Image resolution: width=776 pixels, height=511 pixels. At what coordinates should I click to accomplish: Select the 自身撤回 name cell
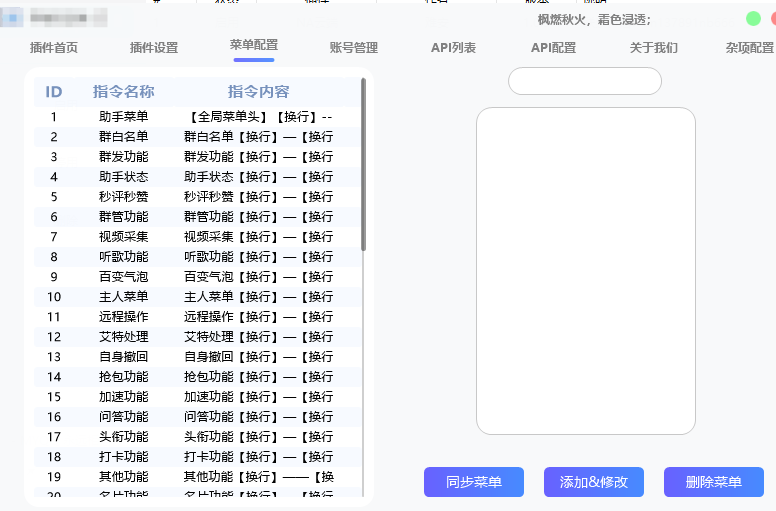[x=123, y=357]
